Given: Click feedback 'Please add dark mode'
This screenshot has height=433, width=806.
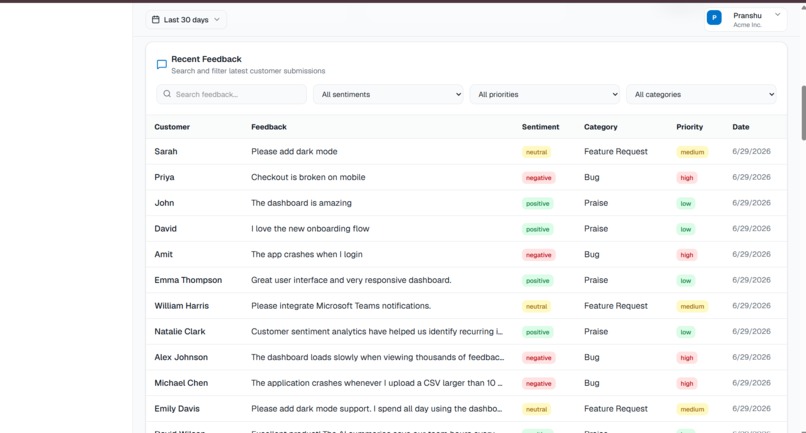Looking at the screenshot, I should pos(294,152).
